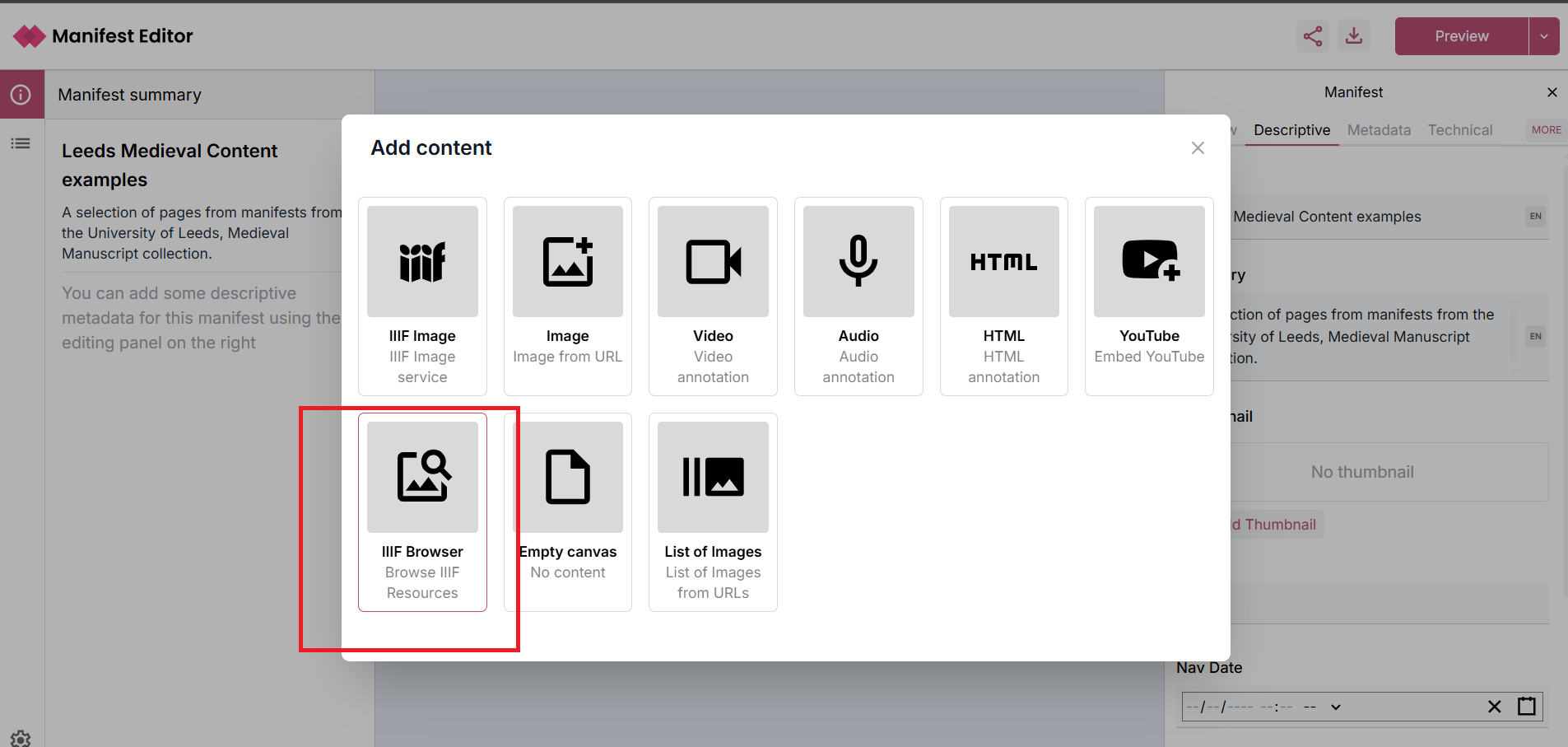Open the list view sidebar icon
Image resolution: width=1568 pixels, height=747 pixels.
click(x=21, y=143)
